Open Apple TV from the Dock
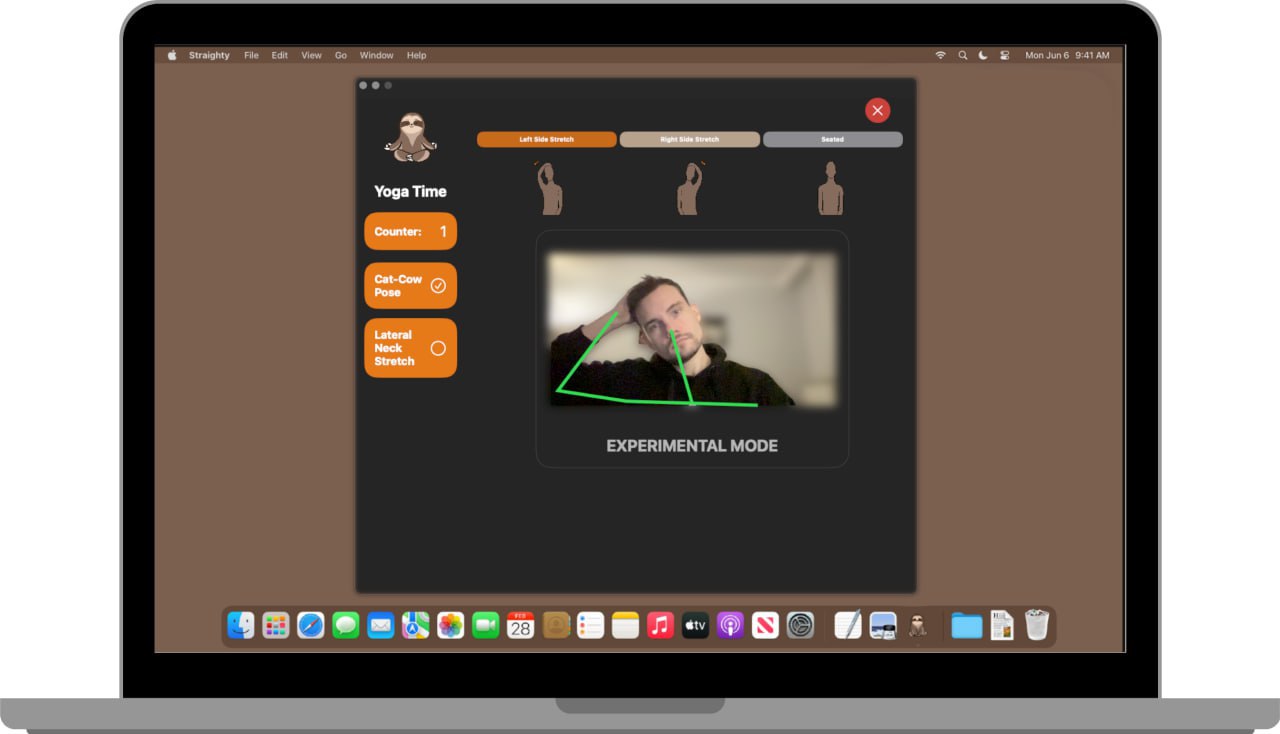1280x734 pixels. [695, 626]
